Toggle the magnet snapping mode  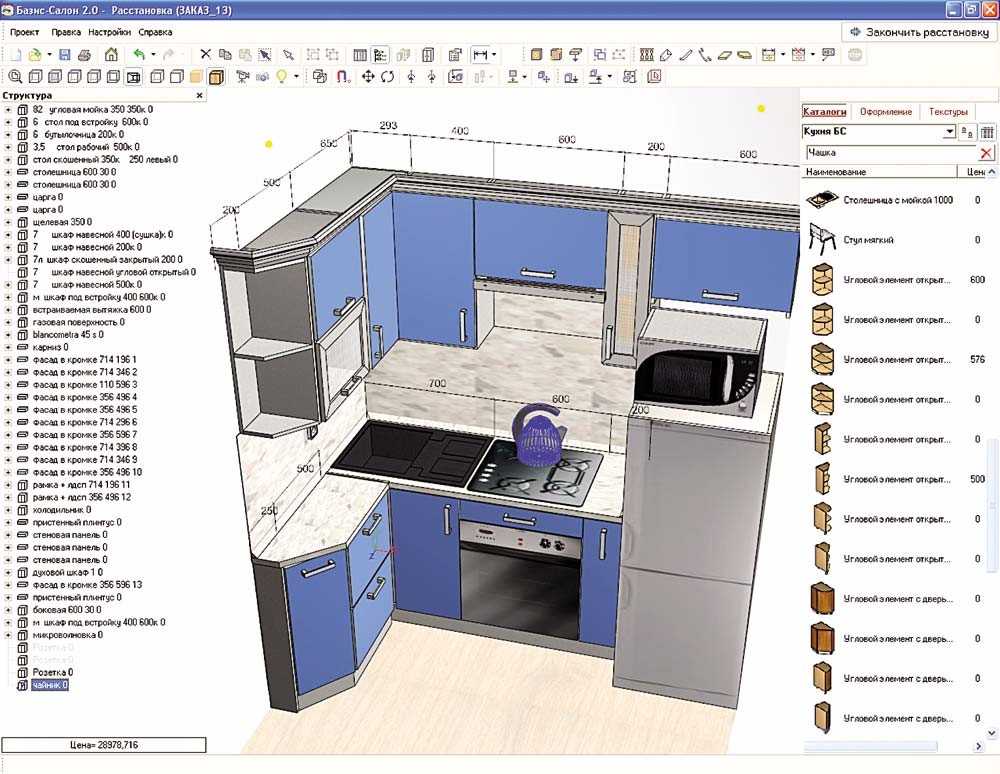343,77
